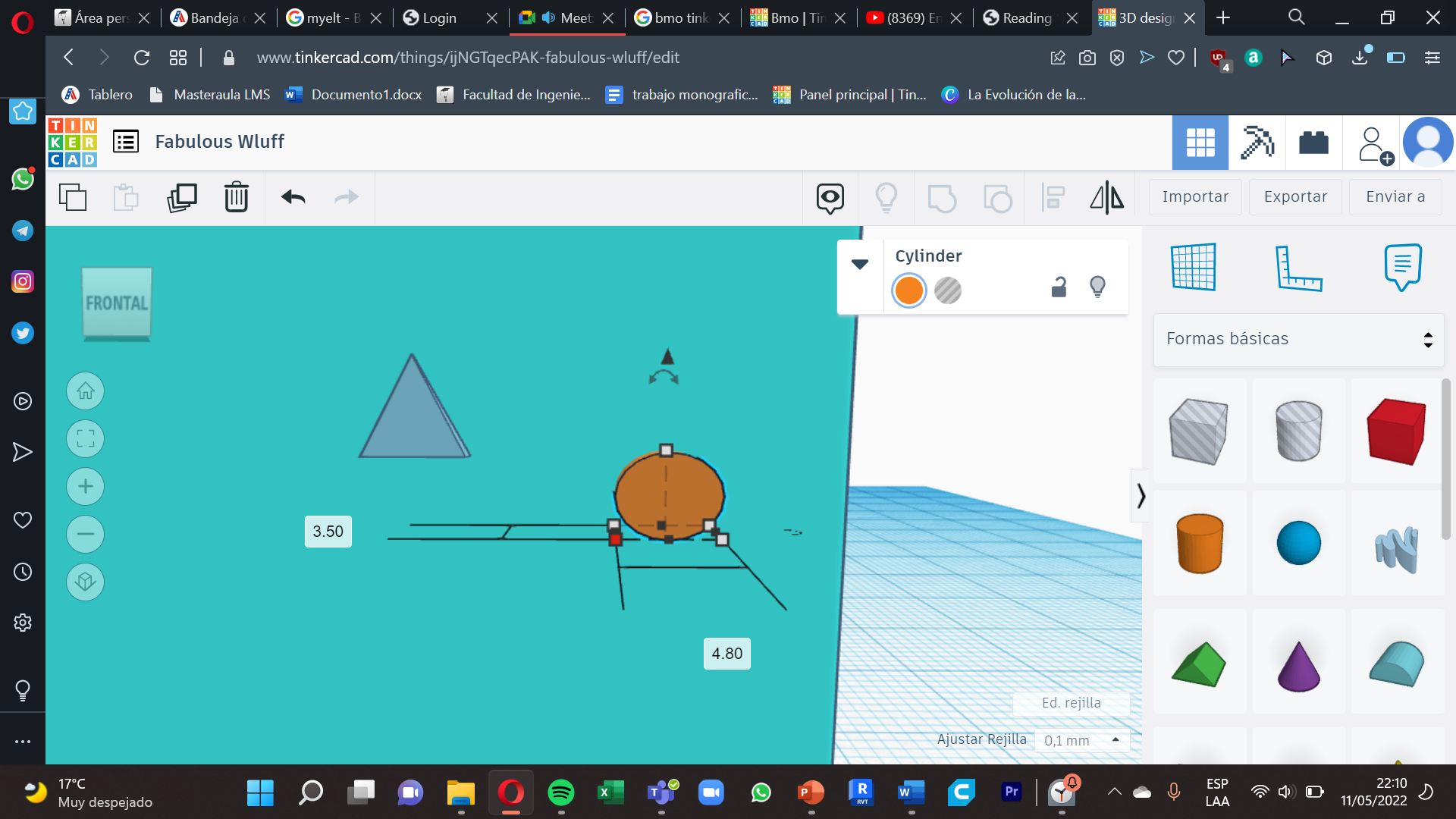Switch to the Login browser tab
The height and width of the screenshot is (819, 1456).
(x=450, y=17)
